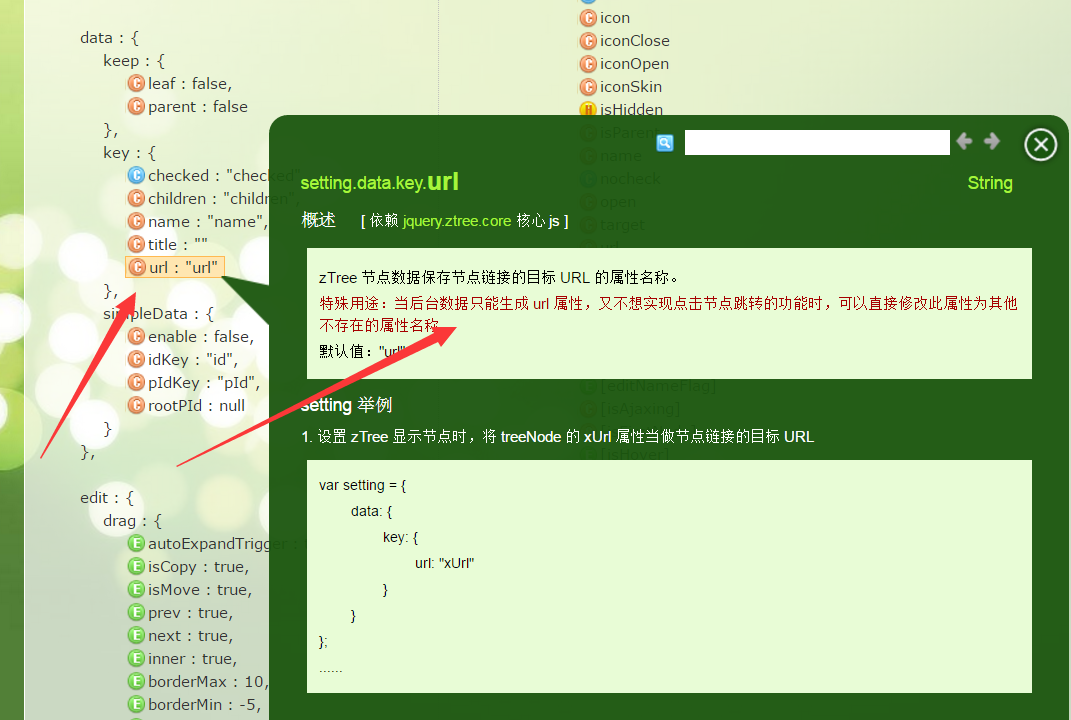Screen dimensions: 1071x720
Task: Go to previous search result arrow
Action: (x=964, y=141)
